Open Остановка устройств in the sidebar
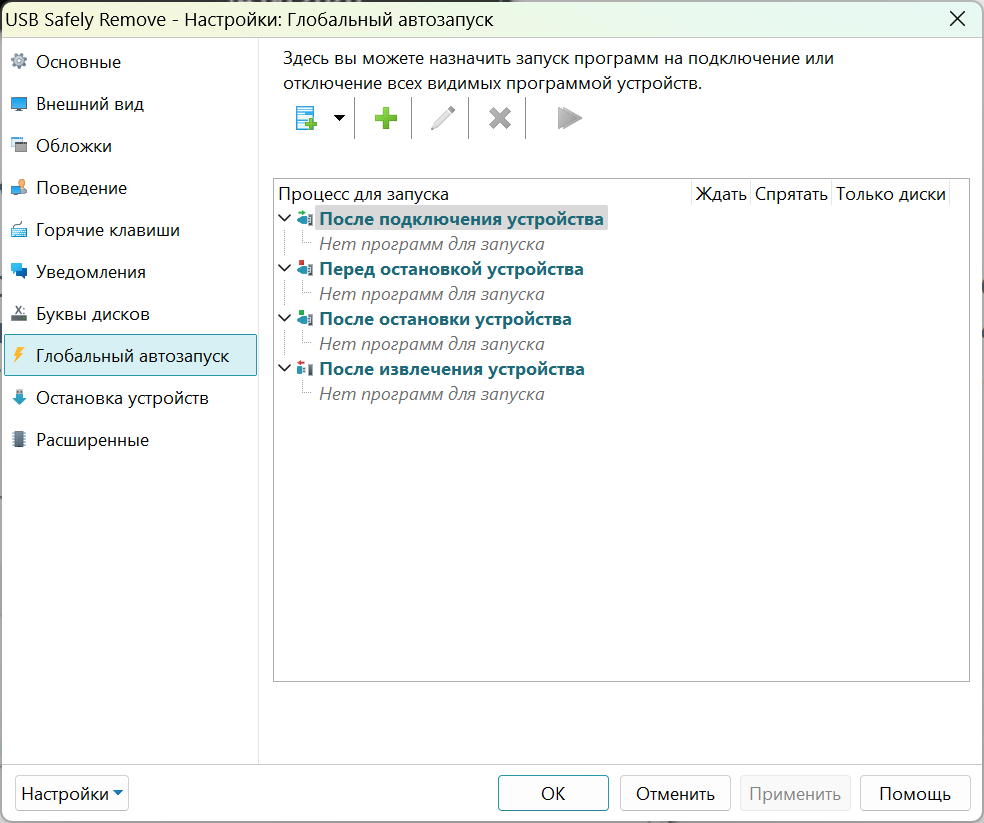 pyautogui.click(x=131, y=398)
